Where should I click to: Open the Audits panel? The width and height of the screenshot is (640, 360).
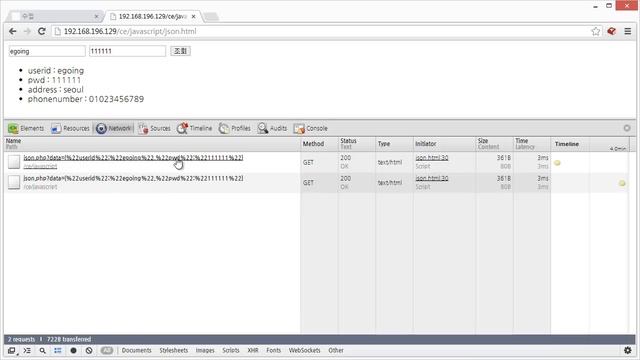(x=272, y=129)
